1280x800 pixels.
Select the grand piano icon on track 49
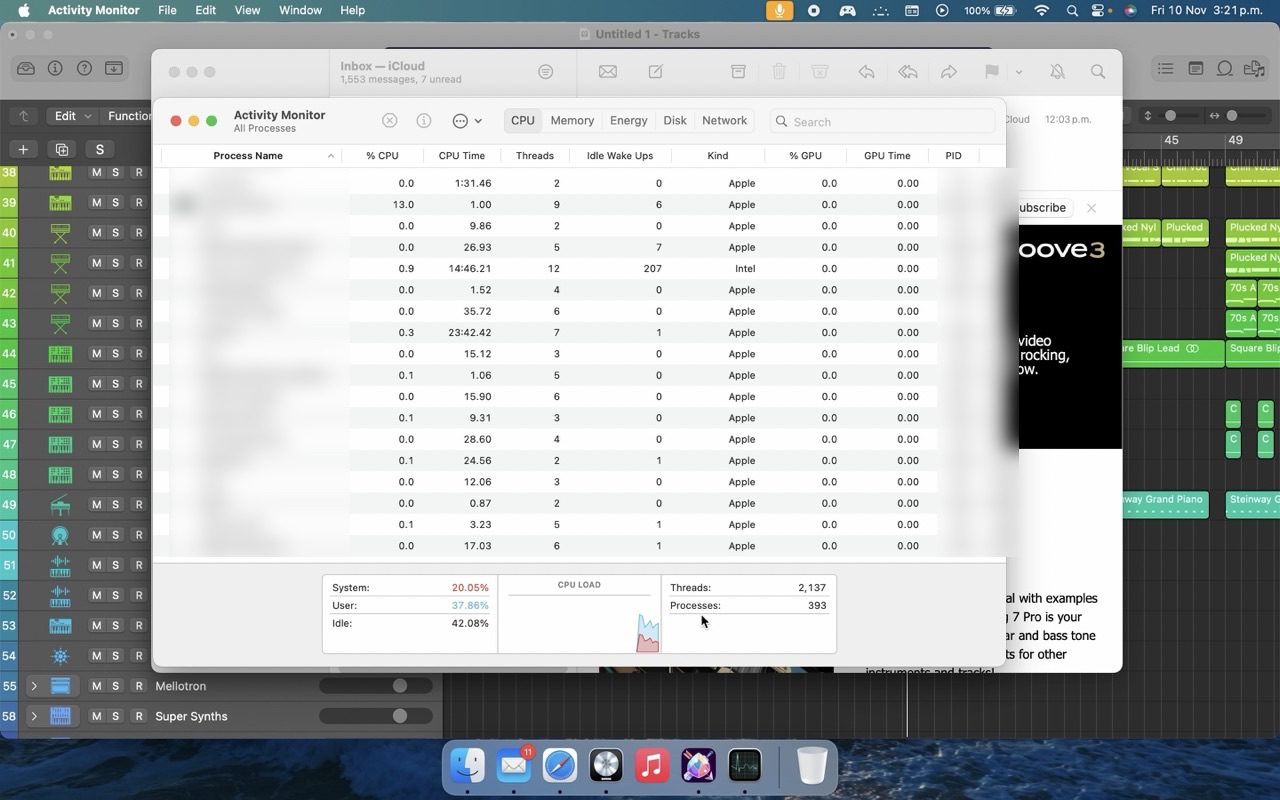[x=59, y=504]
